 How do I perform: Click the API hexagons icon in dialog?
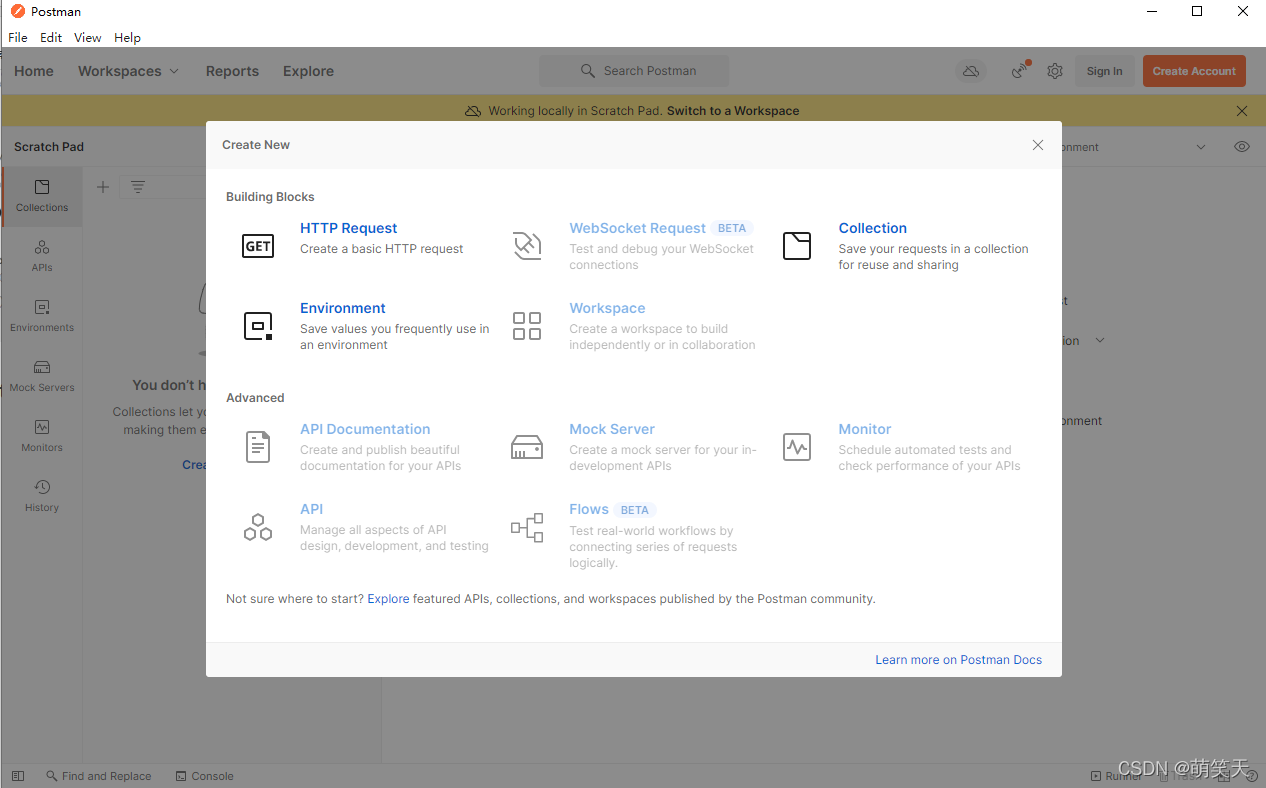click(258, 527)
